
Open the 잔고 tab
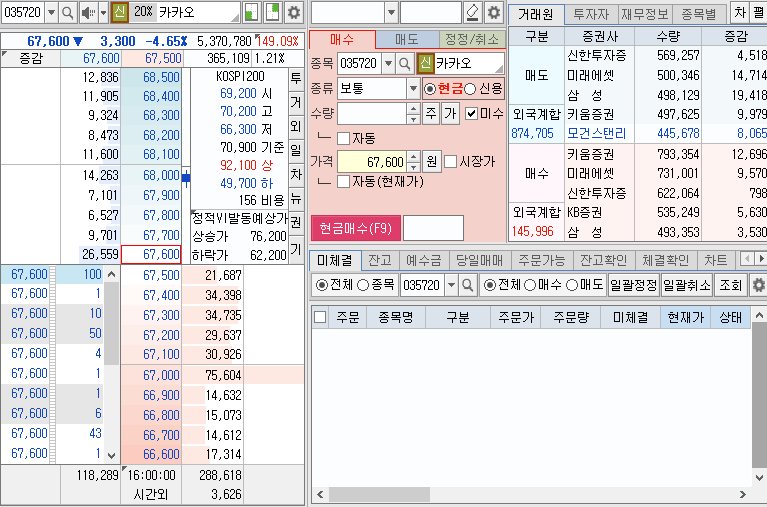tap(380, 260)
